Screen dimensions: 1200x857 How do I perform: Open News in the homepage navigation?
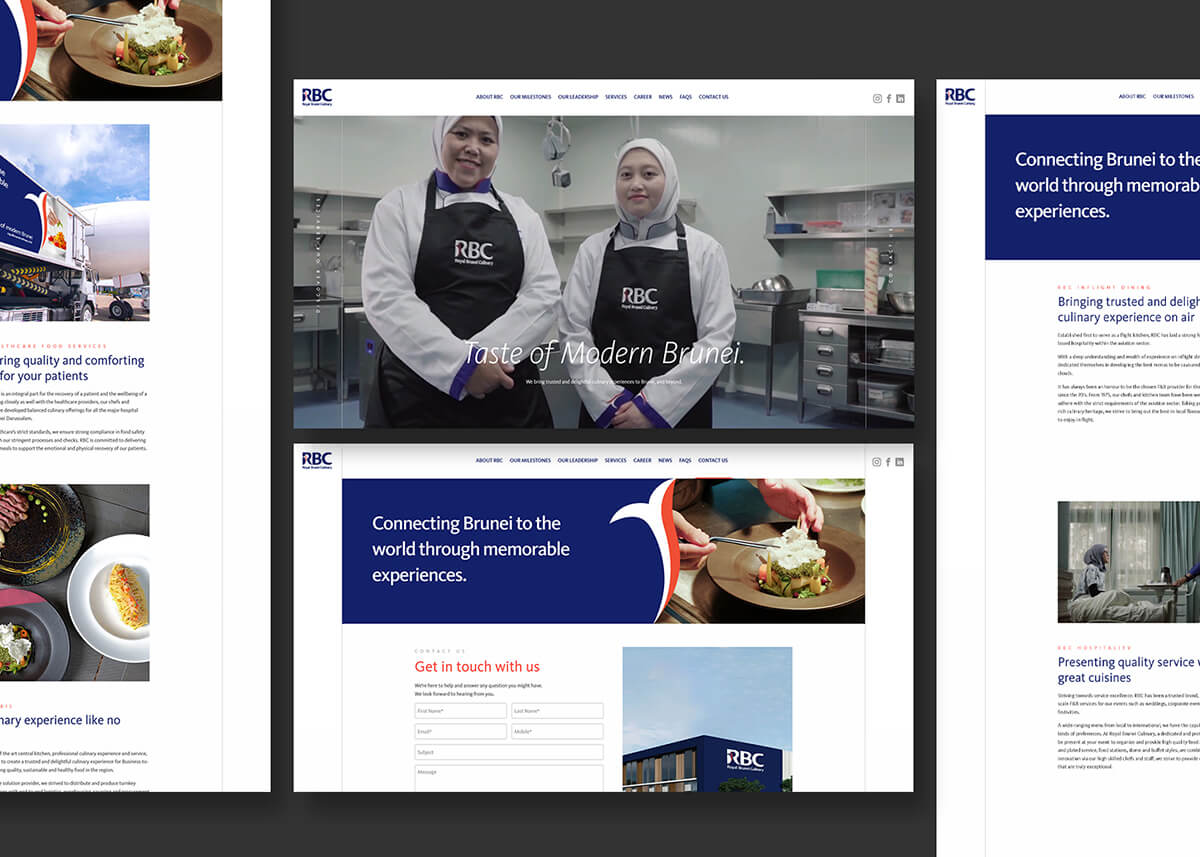pos(666,97)
